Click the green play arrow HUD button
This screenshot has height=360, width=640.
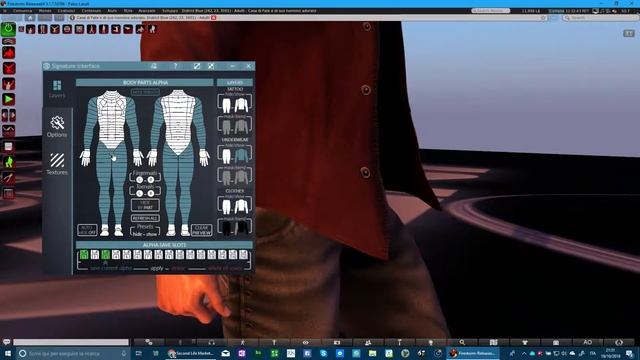[x=9, y=99]
